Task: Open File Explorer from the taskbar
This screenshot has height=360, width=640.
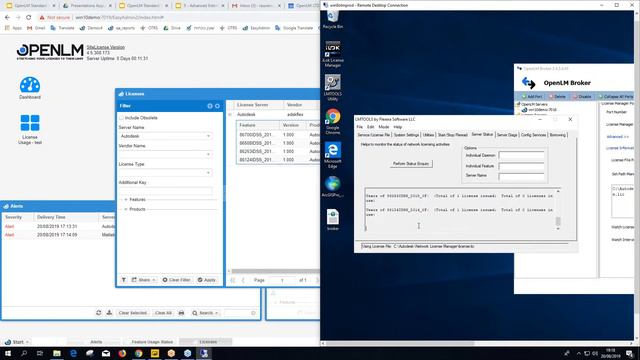Action: [x=57, y=353]
